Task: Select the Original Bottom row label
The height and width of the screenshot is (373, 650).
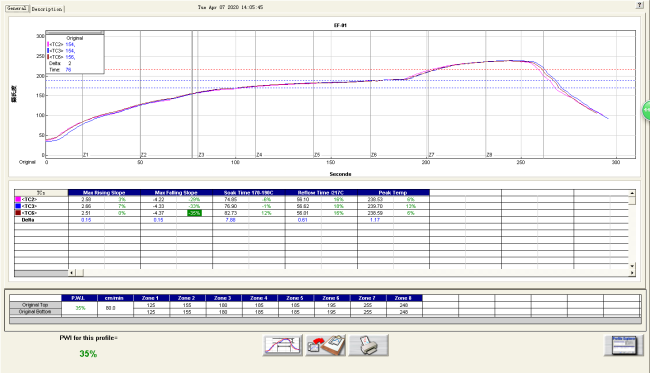Action: click(x=35, y=312)
